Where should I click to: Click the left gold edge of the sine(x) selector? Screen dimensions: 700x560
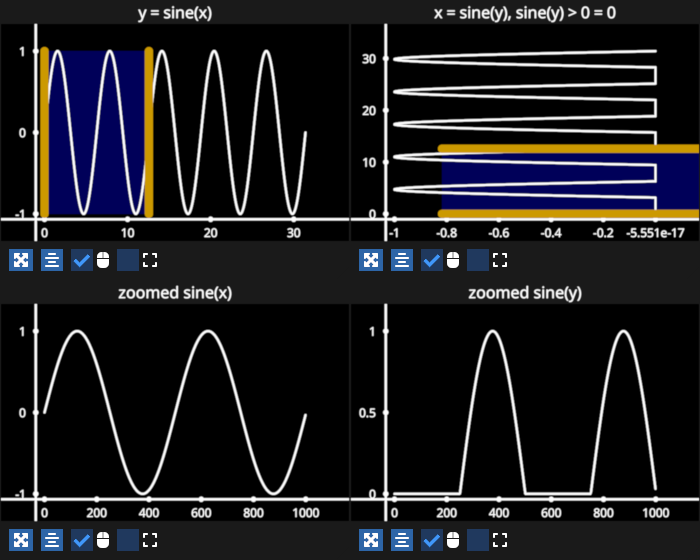pos(44,132)
